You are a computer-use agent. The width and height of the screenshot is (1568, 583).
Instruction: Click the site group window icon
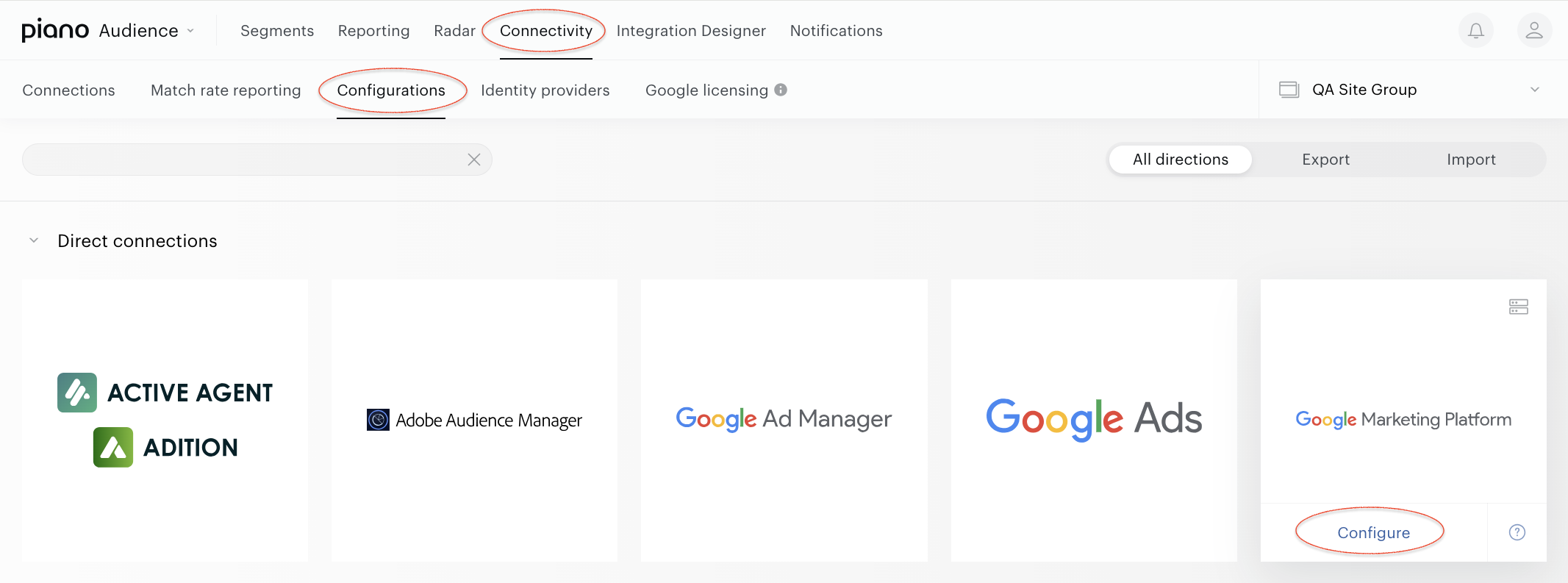pos(1289,90)
